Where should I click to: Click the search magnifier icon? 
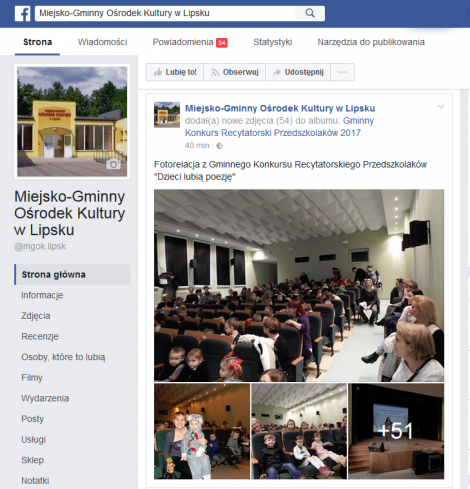310,13
